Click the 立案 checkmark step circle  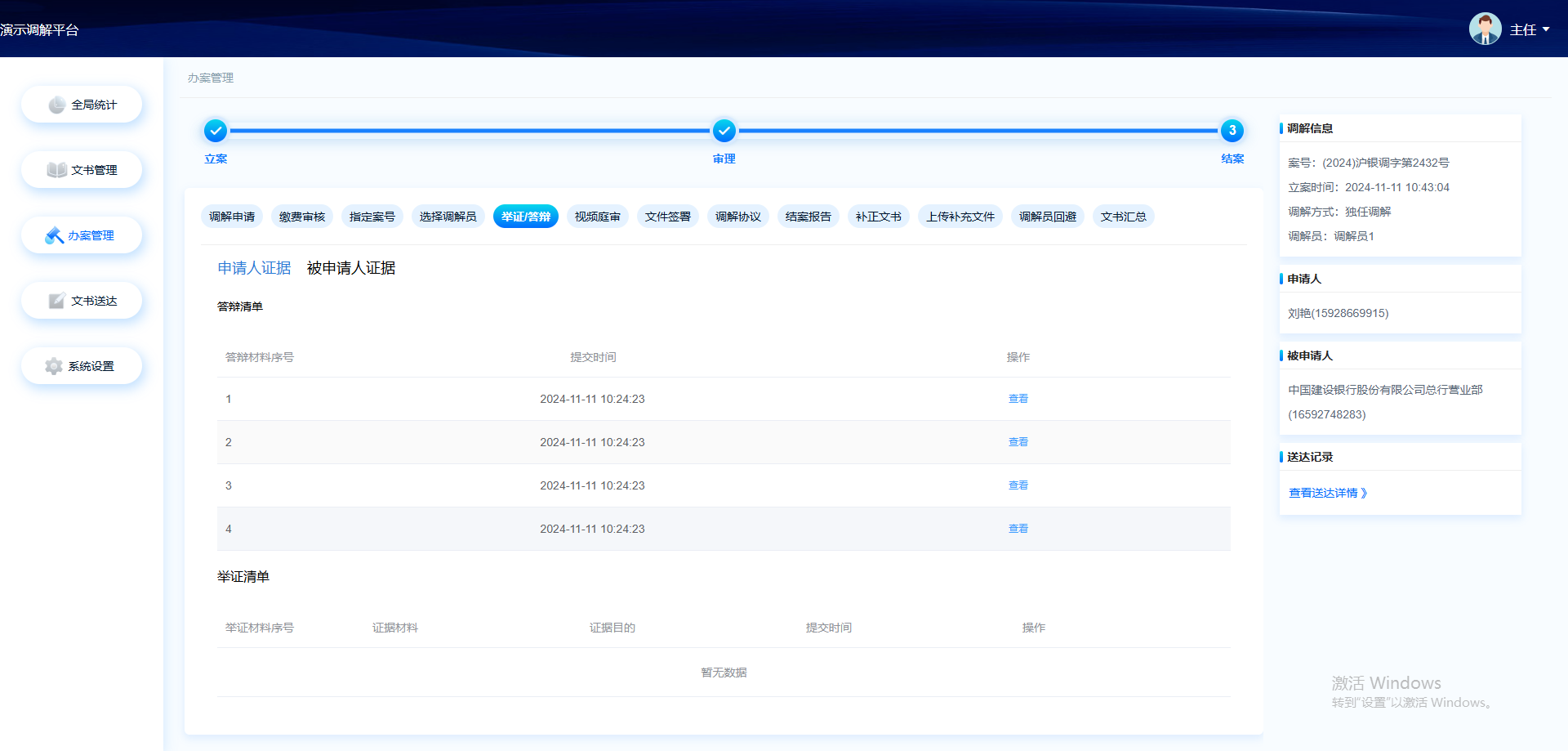click(x=216, y=131)
